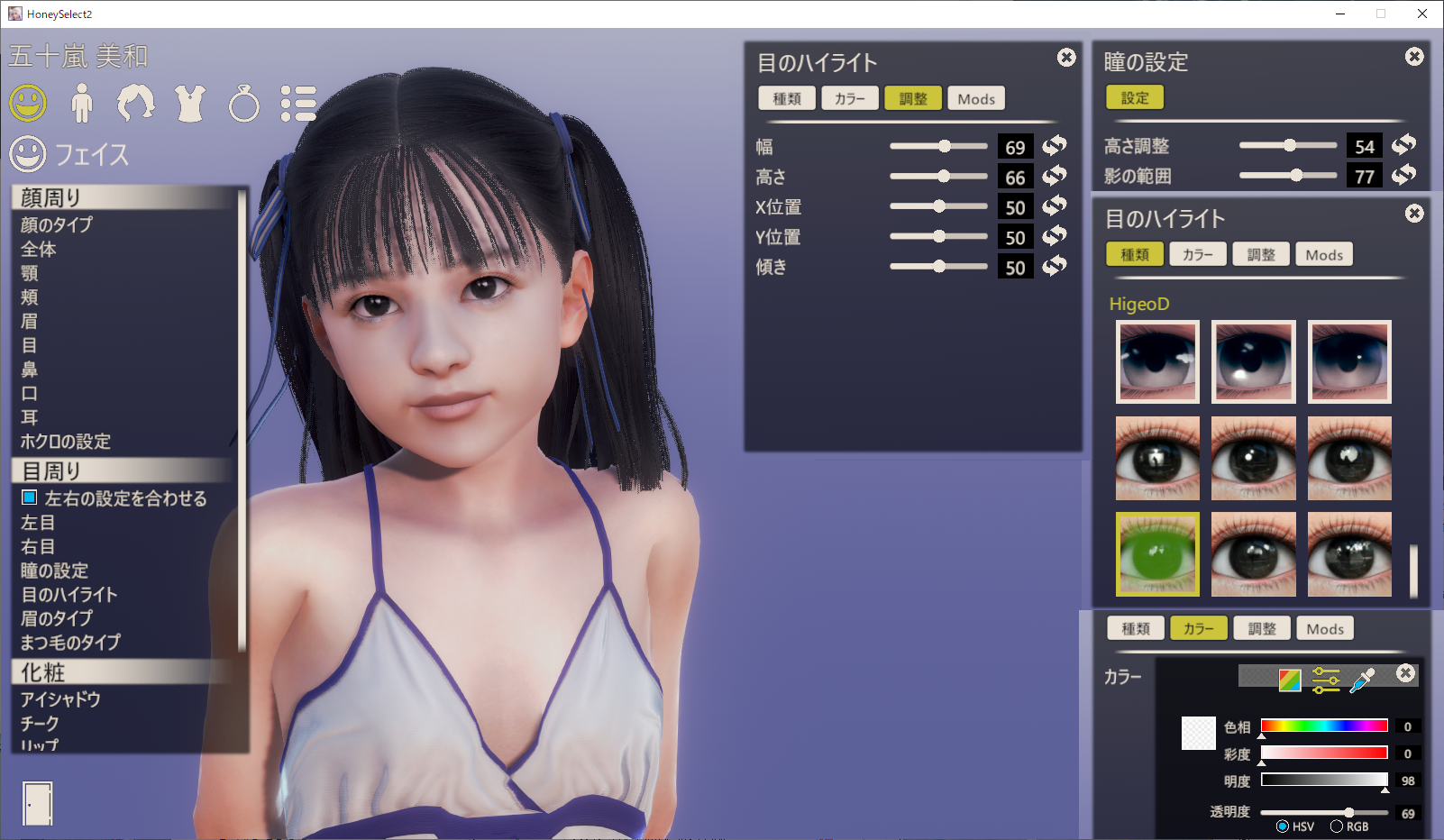1444x840 pixels.
Task: Select 右目 in the 目周り list
Action: click(38, 546)
